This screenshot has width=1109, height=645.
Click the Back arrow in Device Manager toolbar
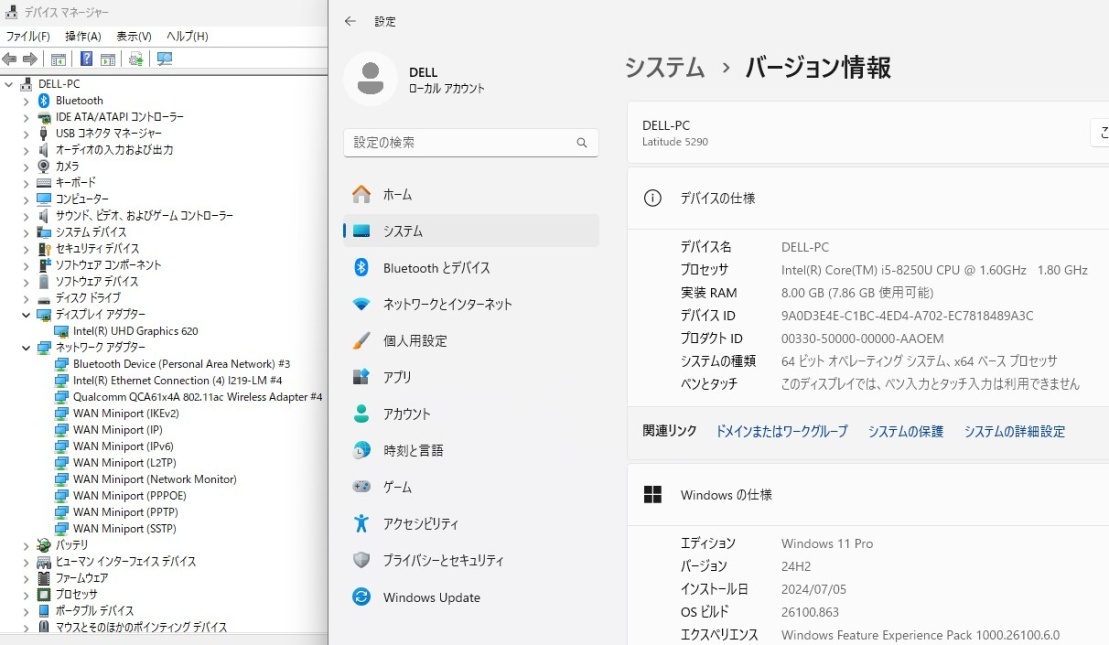coord(9,58)
